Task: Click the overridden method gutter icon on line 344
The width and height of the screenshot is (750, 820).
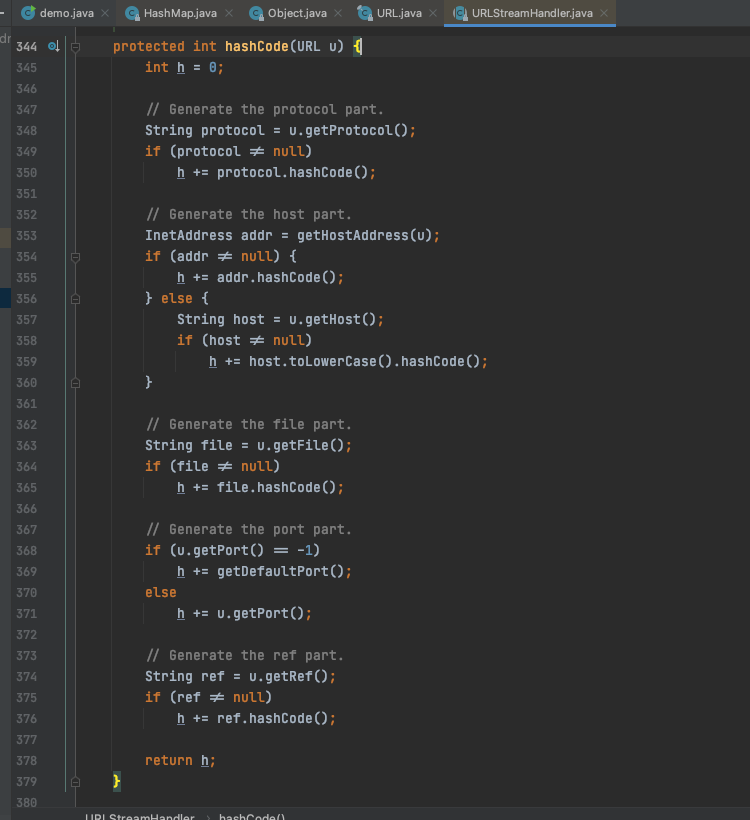Action: pyautogui.click(x=53, y=47)
